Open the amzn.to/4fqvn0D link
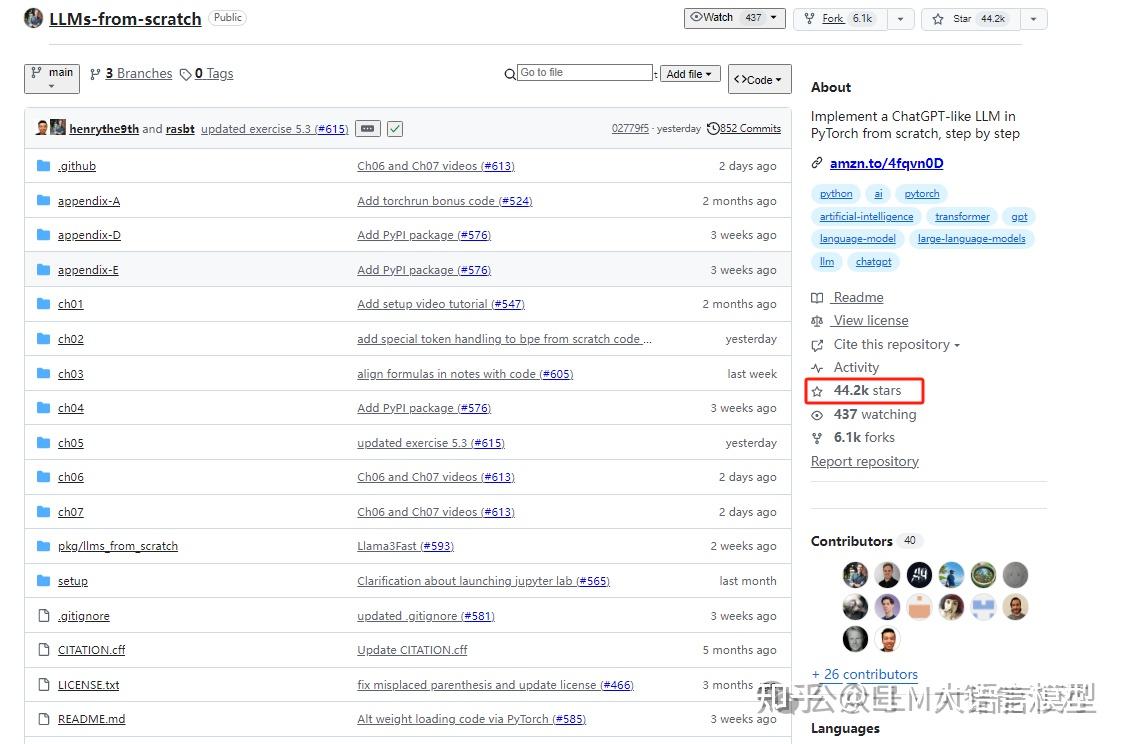This screenshot has height=744, width=1125. [886, 163]
